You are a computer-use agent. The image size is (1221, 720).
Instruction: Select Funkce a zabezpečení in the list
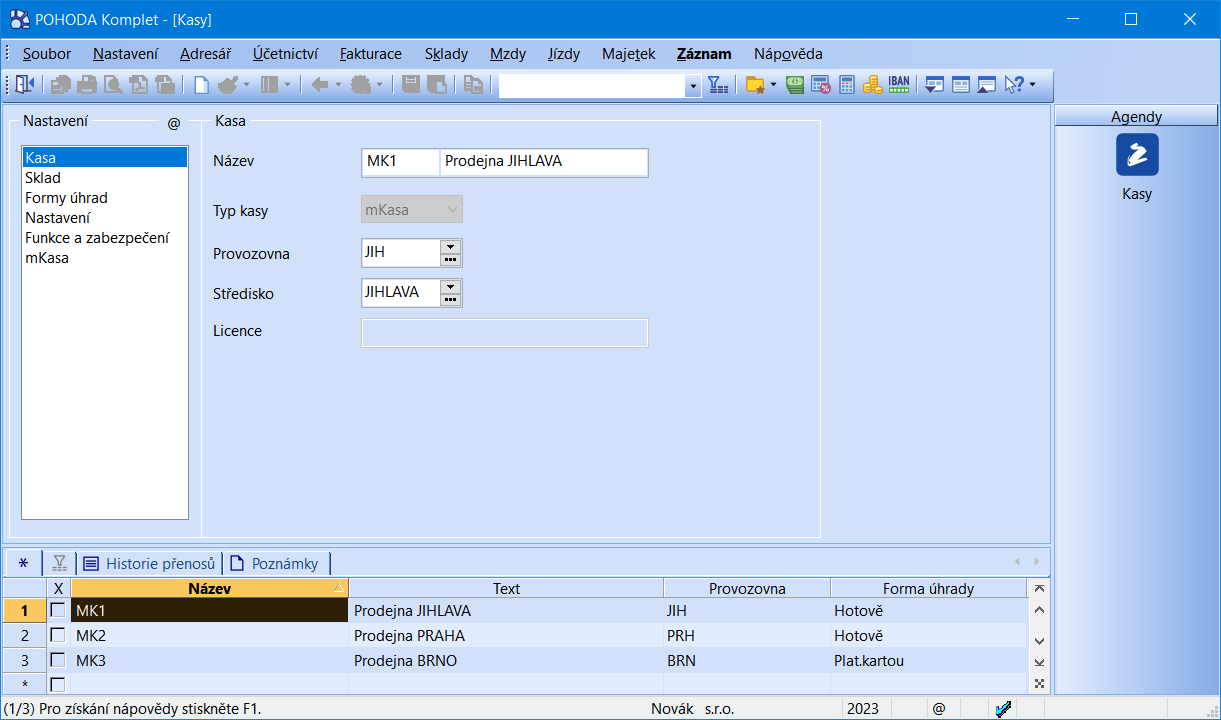(105, 238)
